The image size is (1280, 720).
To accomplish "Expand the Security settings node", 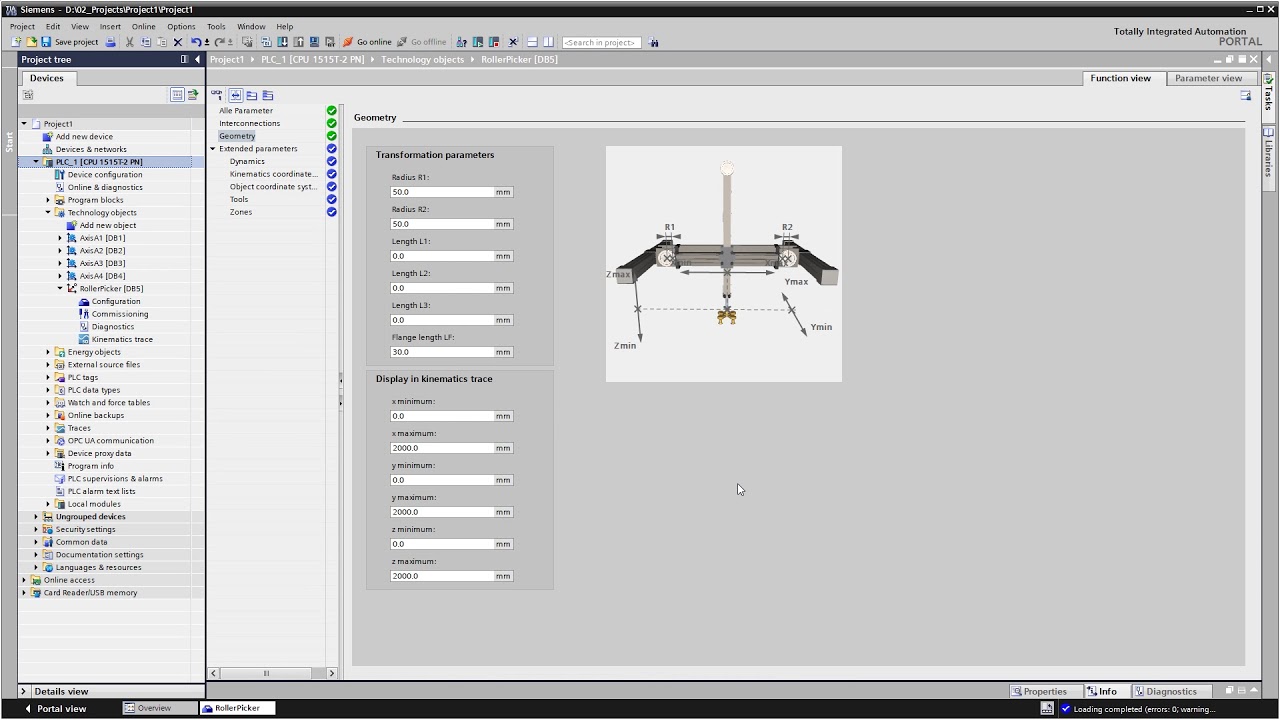I will click(x=36, y=529).
